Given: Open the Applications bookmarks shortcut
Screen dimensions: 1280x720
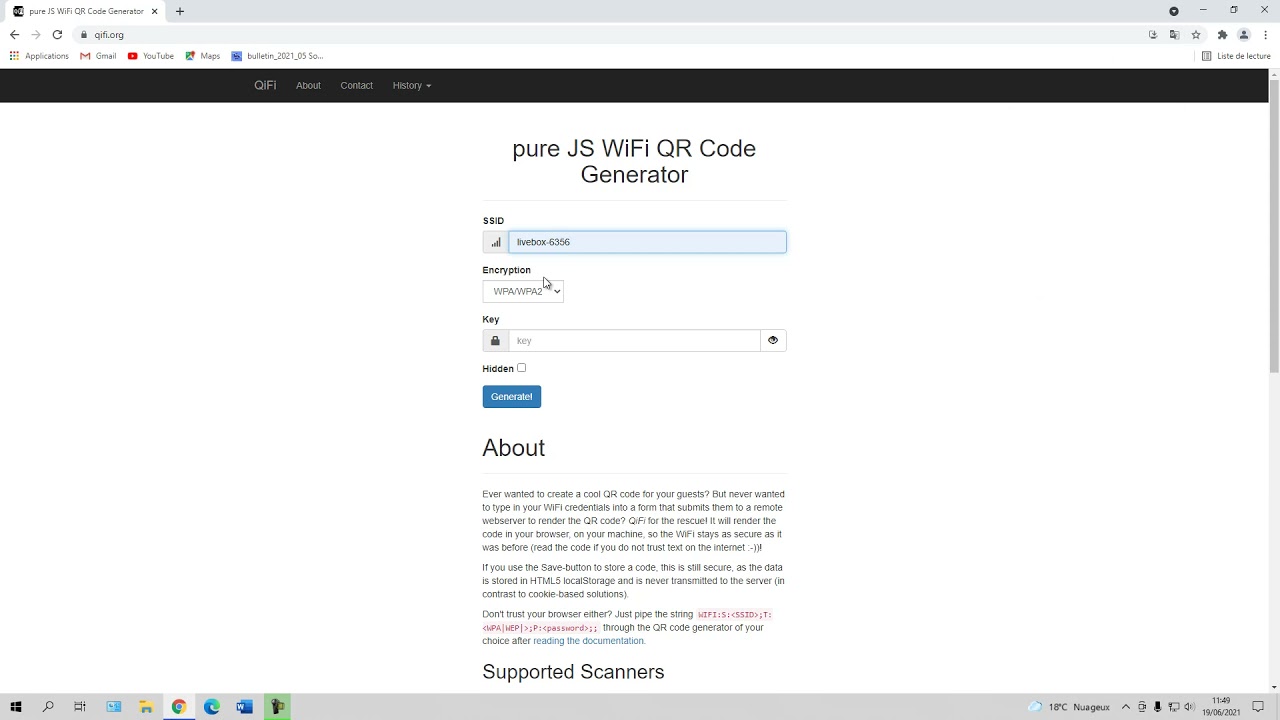Looking at the screenshot, I should point(39,56).
